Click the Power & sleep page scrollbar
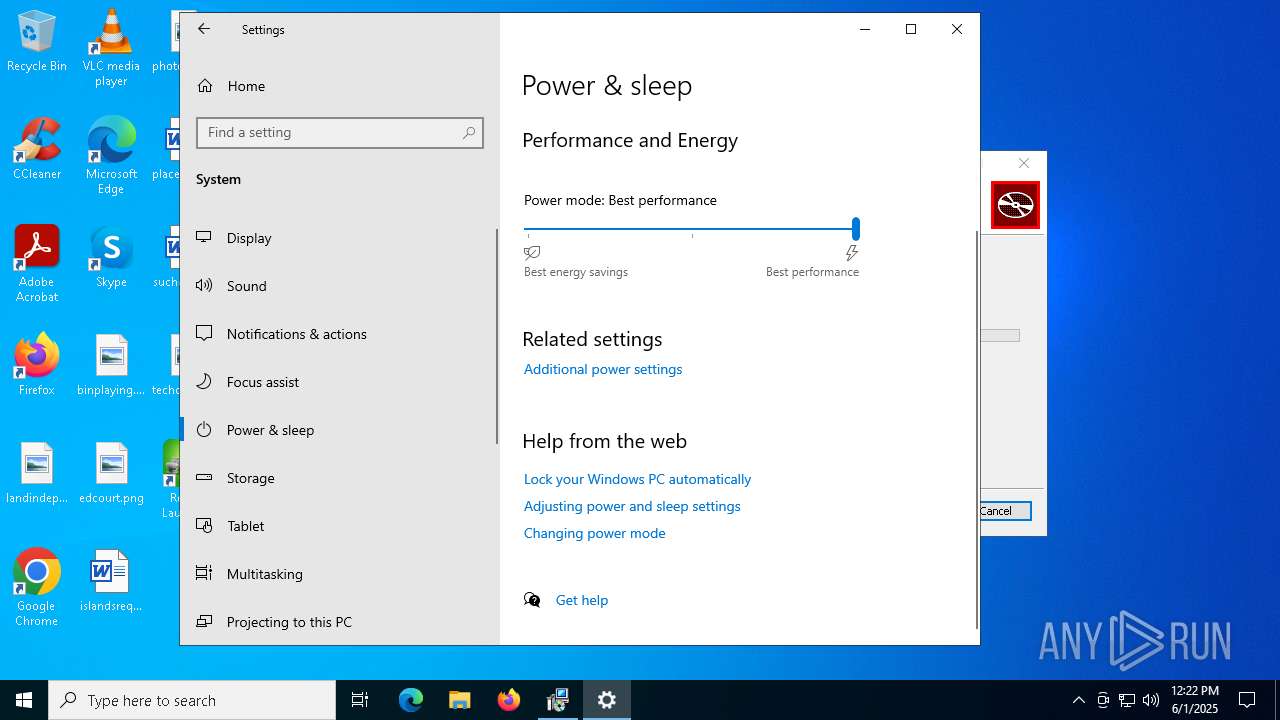This screenshot has height=720, width=1280. pos(977,429)
